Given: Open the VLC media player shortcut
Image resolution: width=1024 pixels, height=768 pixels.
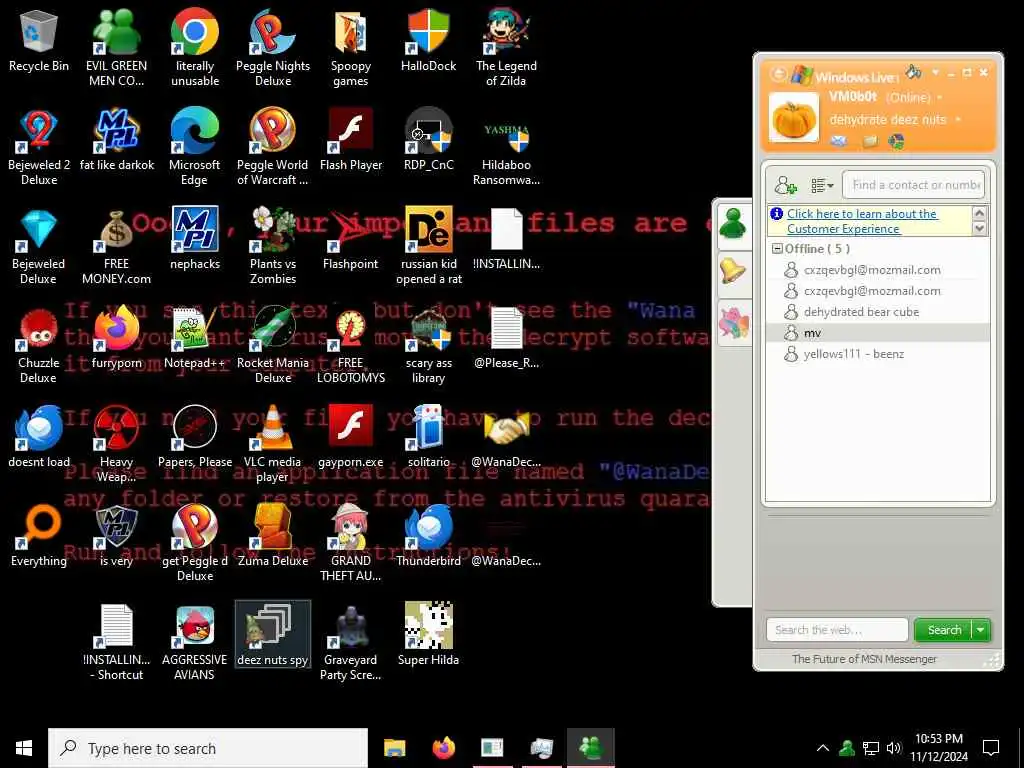Looking at the screenshot, I should point(273,444).
